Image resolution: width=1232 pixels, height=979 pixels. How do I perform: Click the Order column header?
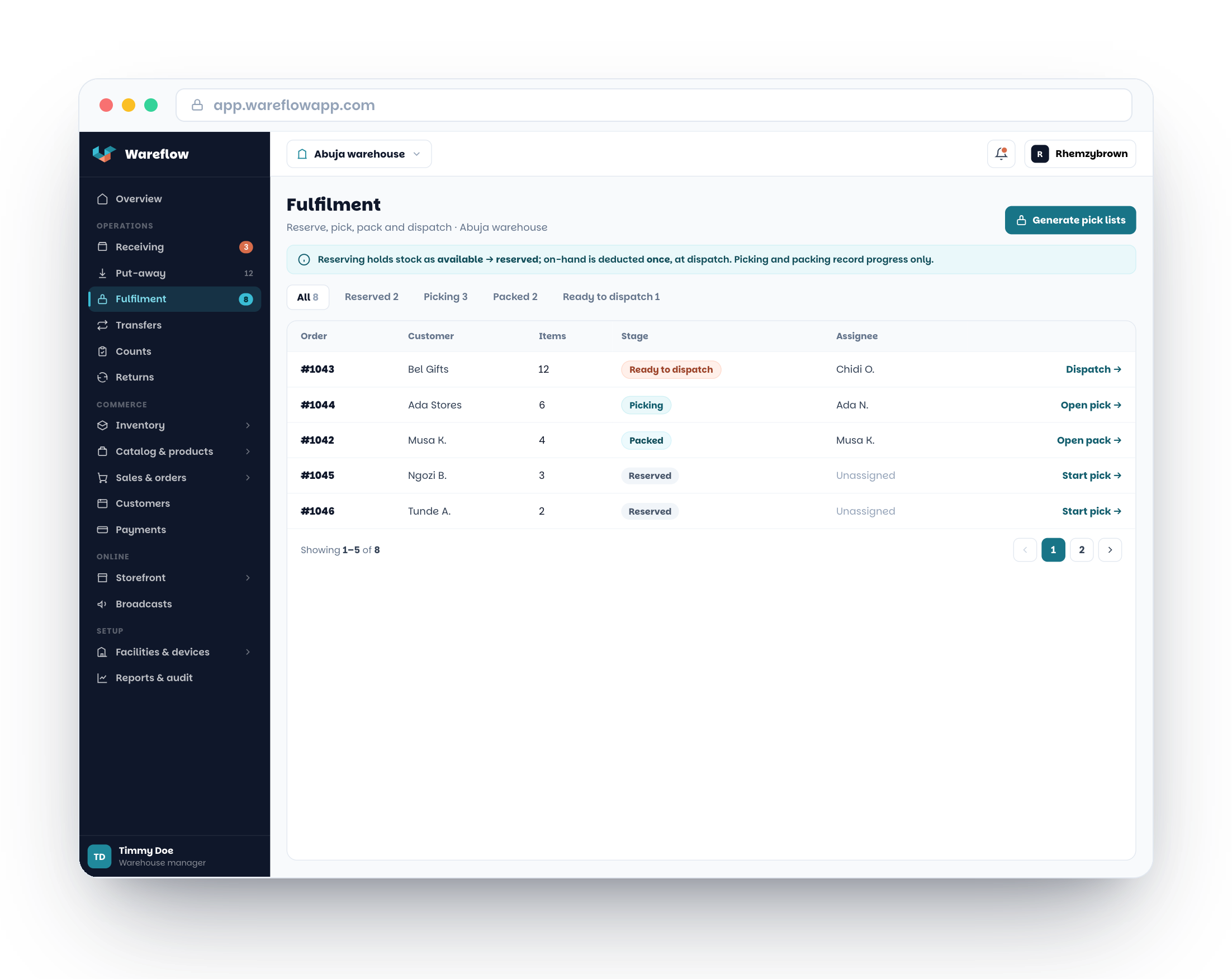[314, 336]
